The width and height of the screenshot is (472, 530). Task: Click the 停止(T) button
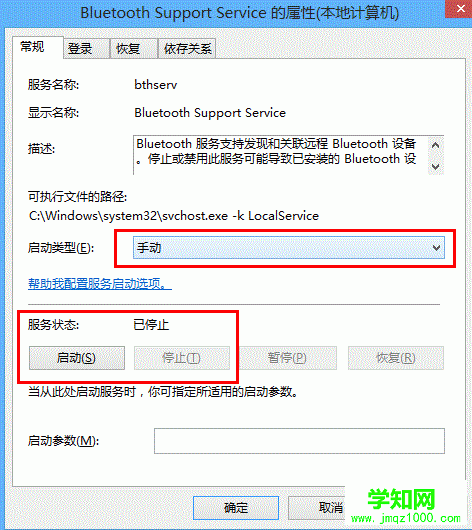pos(182,358)
